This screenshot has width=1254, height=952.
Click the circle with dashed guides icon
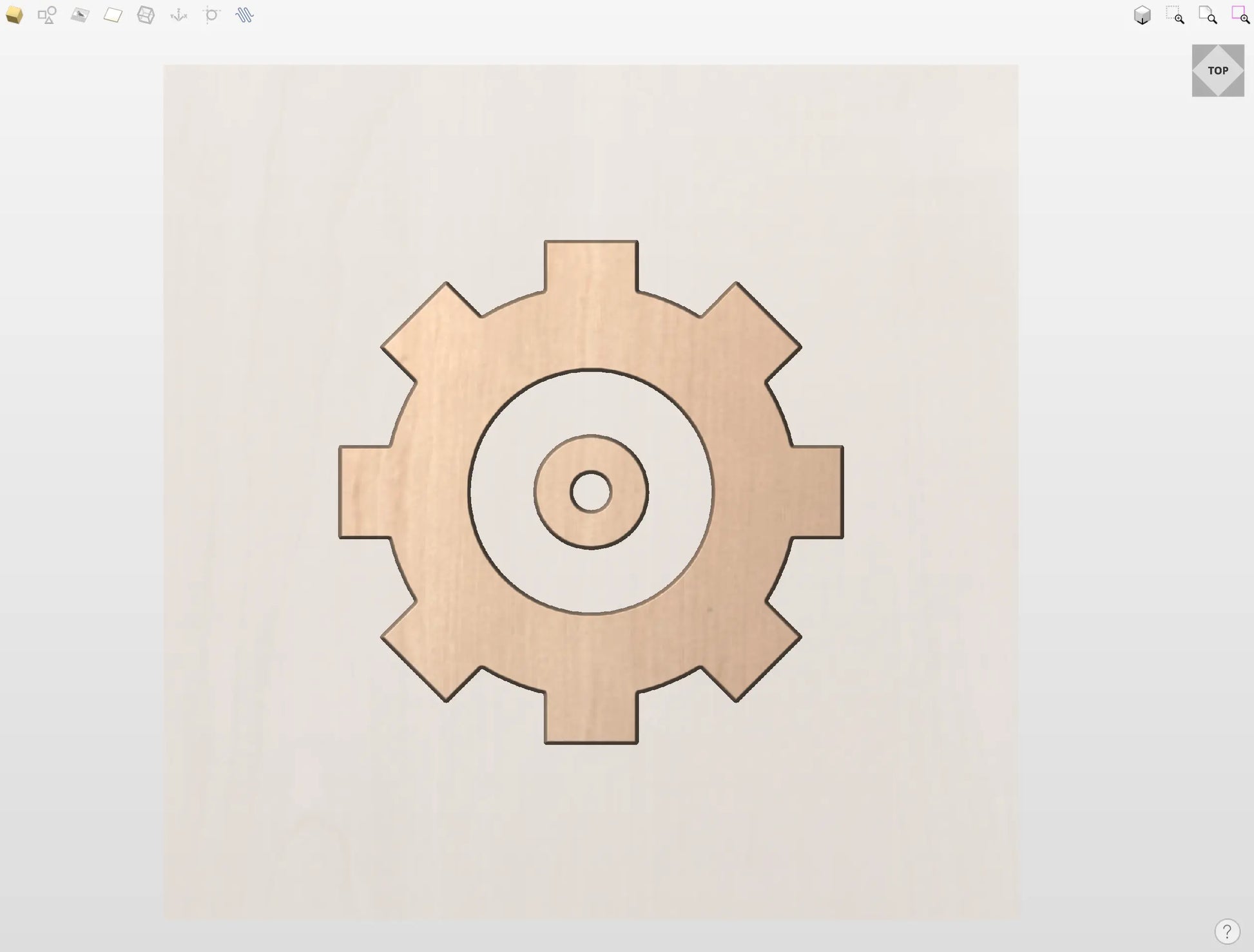(x=211, y=15)
